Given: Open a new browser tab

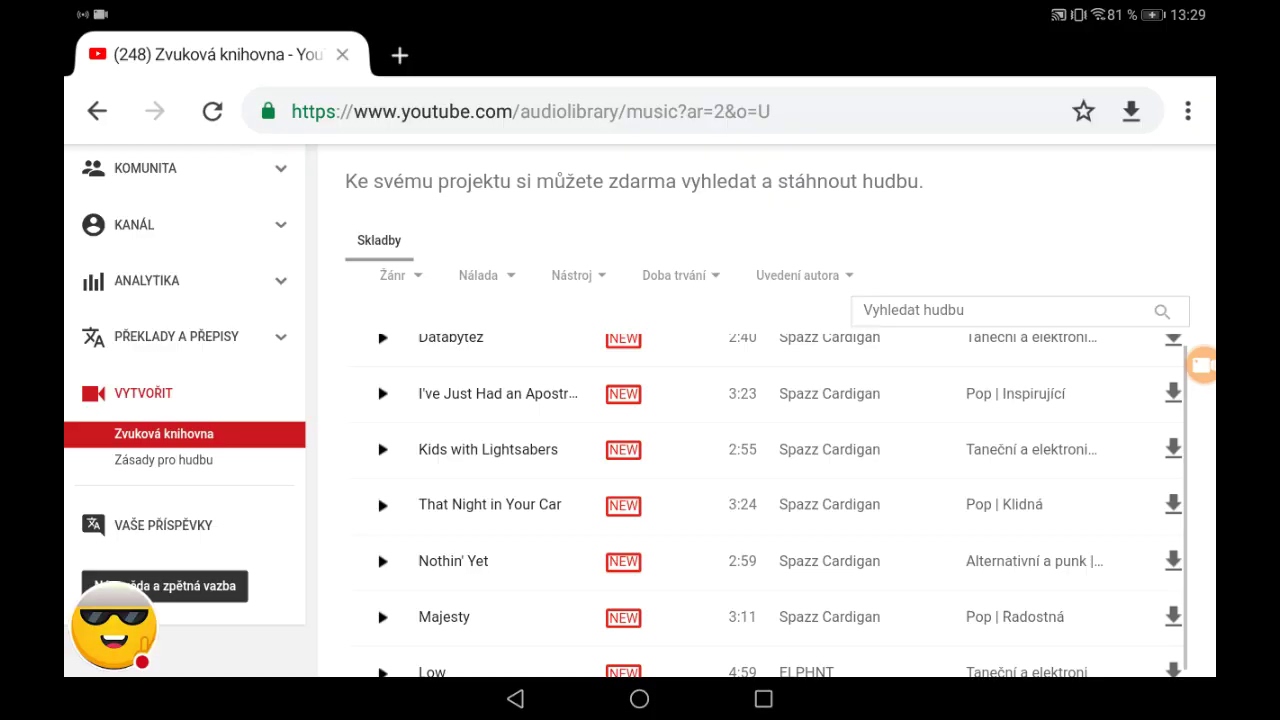Looking at the screenshot, I should pyautogui.click(x=399, y=56).
